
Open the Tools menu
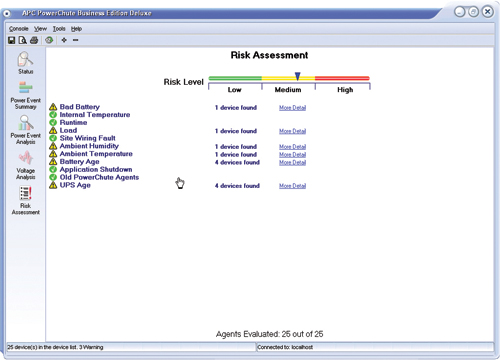point(59,29)
